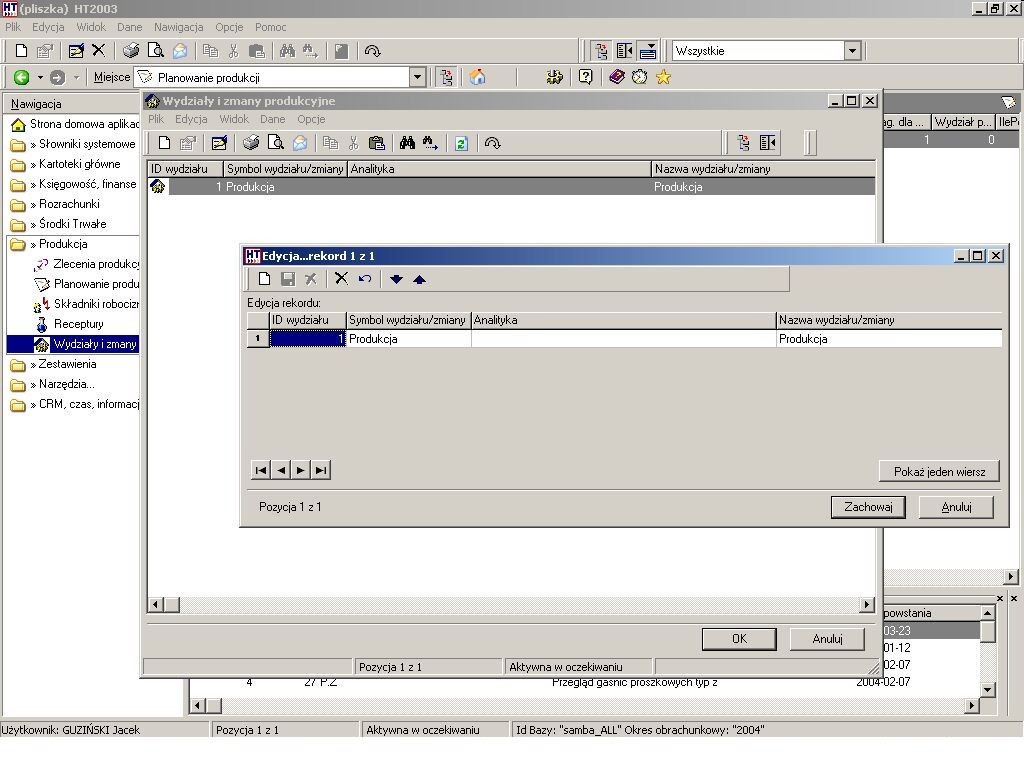
Task: Click clock icon in main toolbar
Action: pos(639,77)
